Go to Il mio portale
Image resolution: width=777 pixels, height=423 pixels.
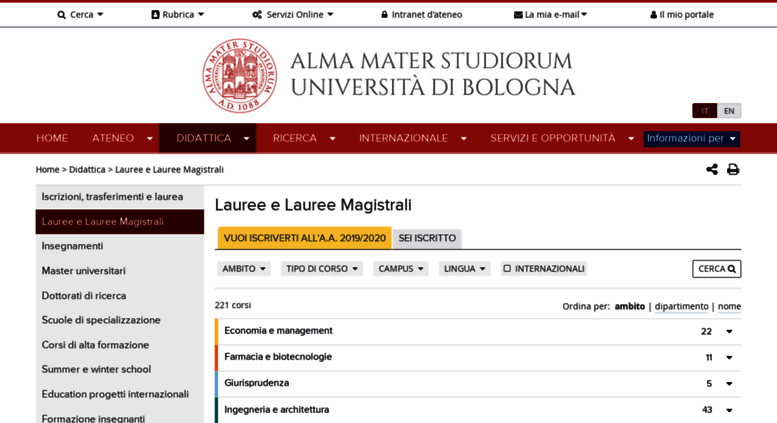click(682, 14)
